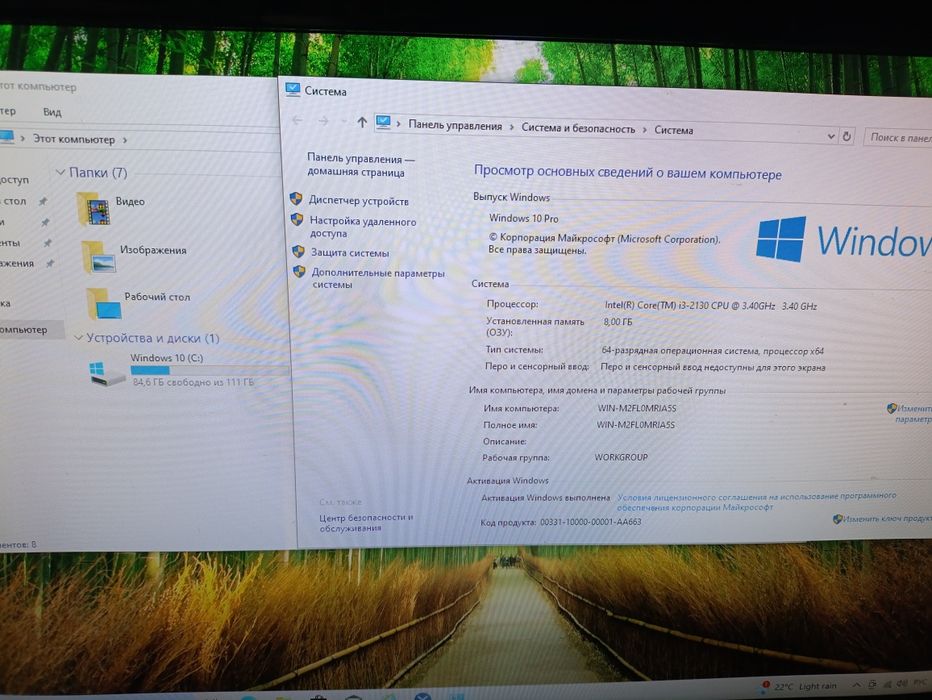Expand chevron after Control Panel breadcrumb
This screenshot has width=932, height=700.
[512, 127]
